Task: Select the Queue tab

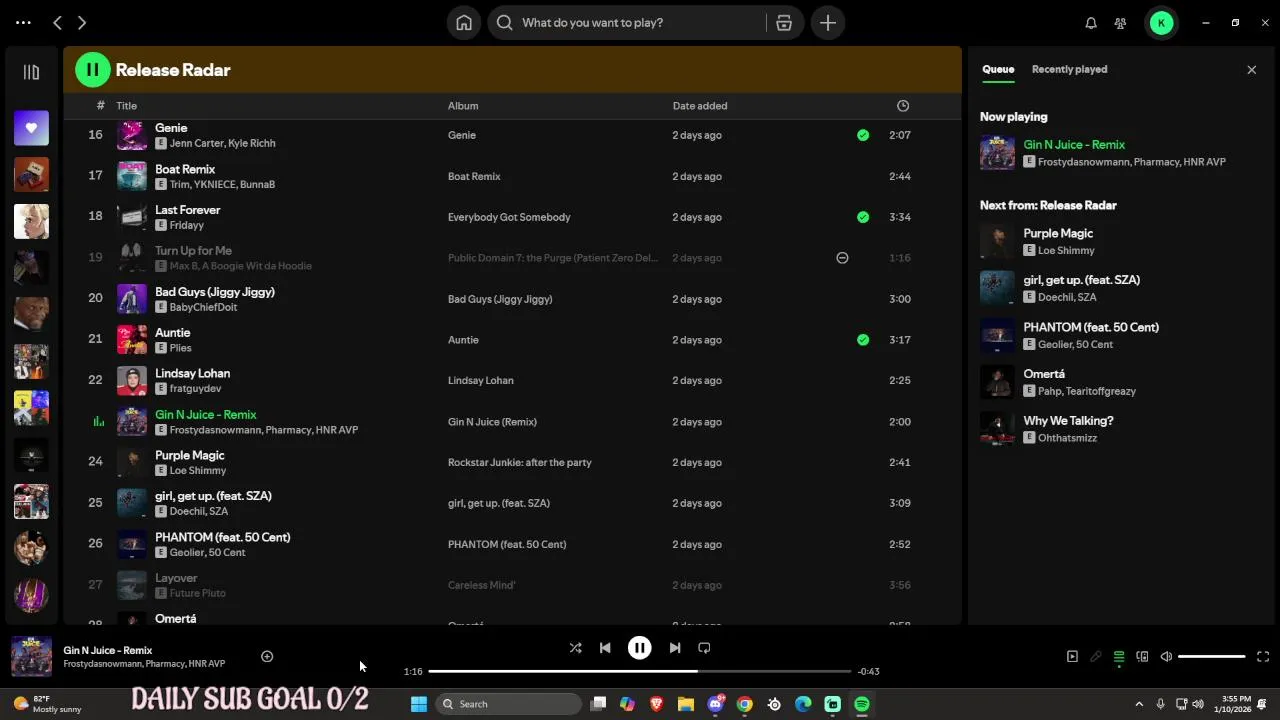Action: [998, 69]
